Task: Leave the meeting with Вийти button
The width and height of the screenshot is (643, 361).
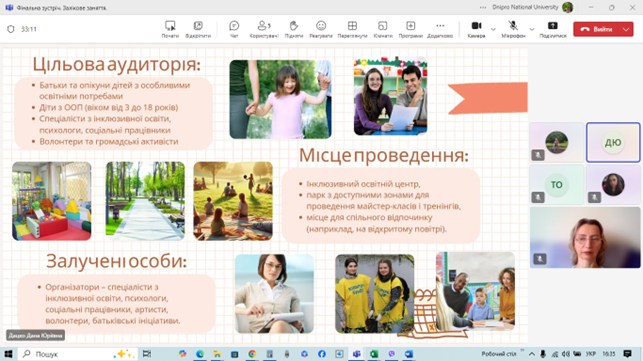Action: click(597, 29)
